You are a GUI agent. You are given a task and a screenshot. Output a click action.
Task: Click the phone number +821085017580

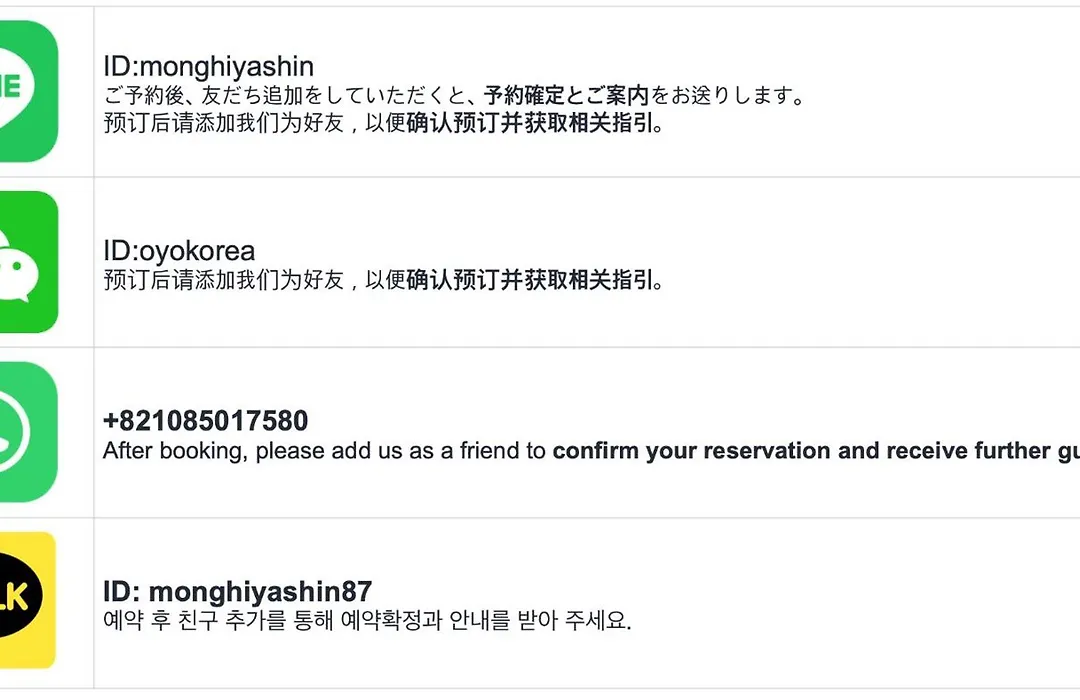pos(205,421)
